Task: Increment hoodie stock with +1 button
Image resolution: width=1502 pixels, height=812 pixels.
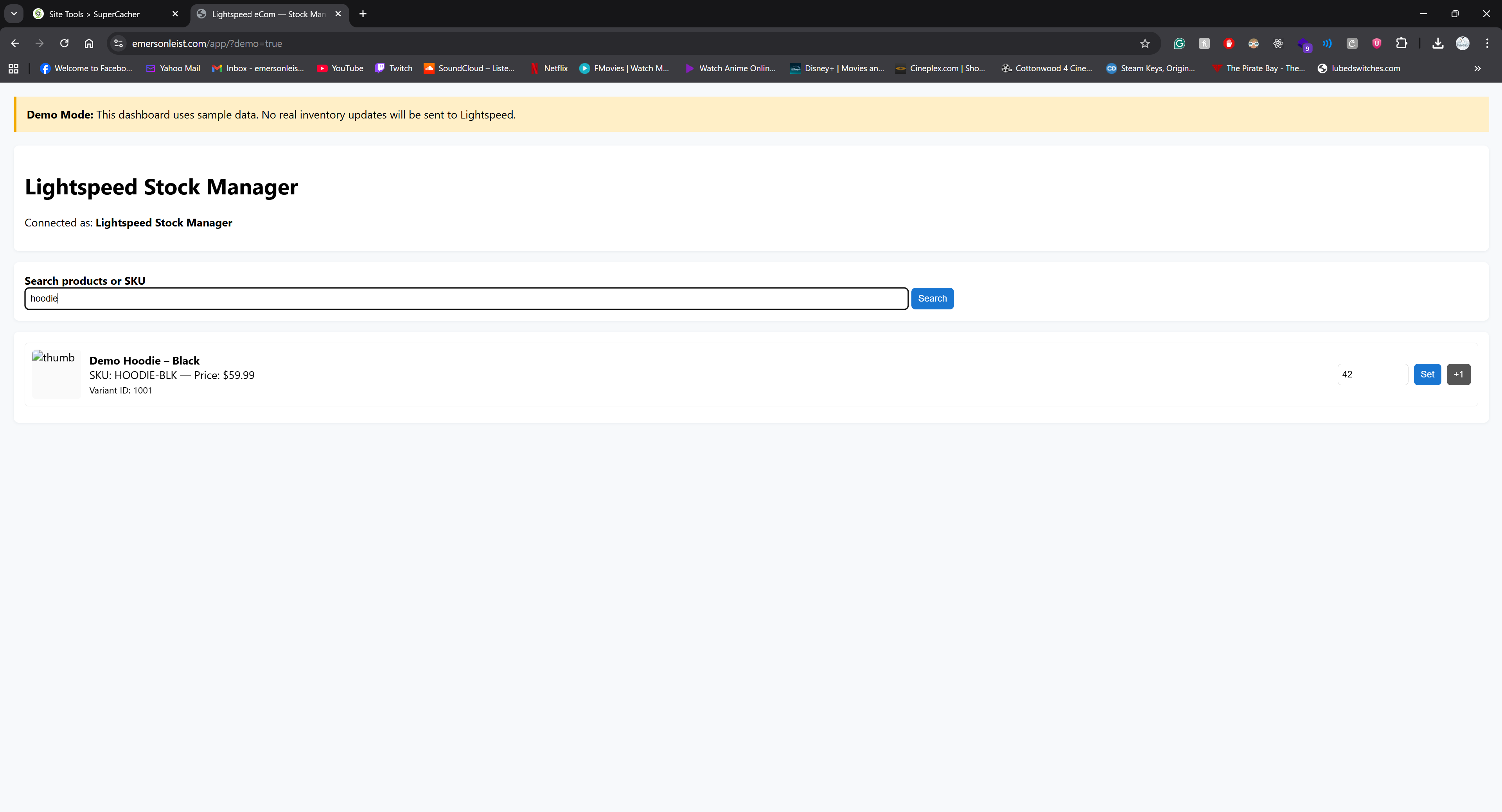Action: click(1458, 374)
